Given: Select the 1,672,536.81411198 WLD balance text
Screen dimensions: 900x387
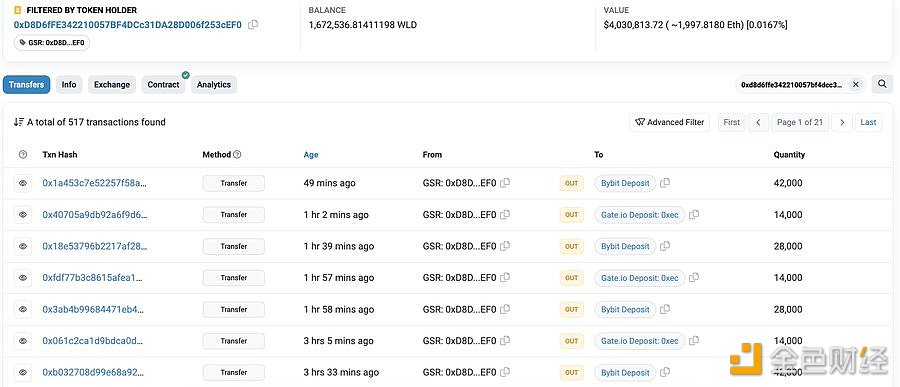Looking at the screenshot, I should point(363,25).
